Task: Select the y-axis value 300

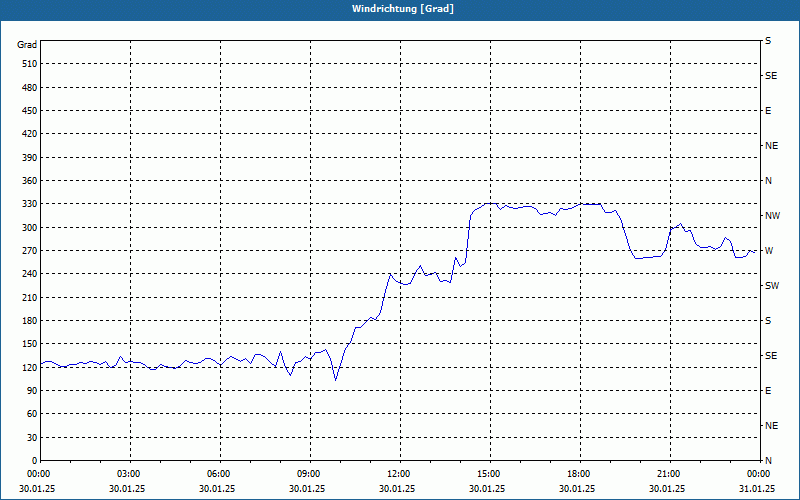Action: tap(30, 228)
